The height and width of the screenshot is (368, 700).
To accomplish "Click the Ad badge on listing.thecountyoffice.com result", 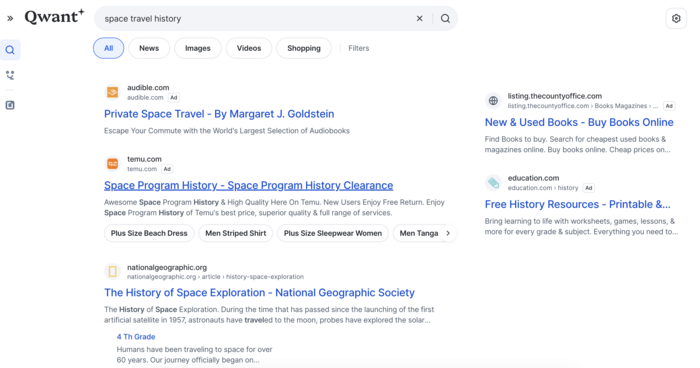I will (x=669, y=106).
